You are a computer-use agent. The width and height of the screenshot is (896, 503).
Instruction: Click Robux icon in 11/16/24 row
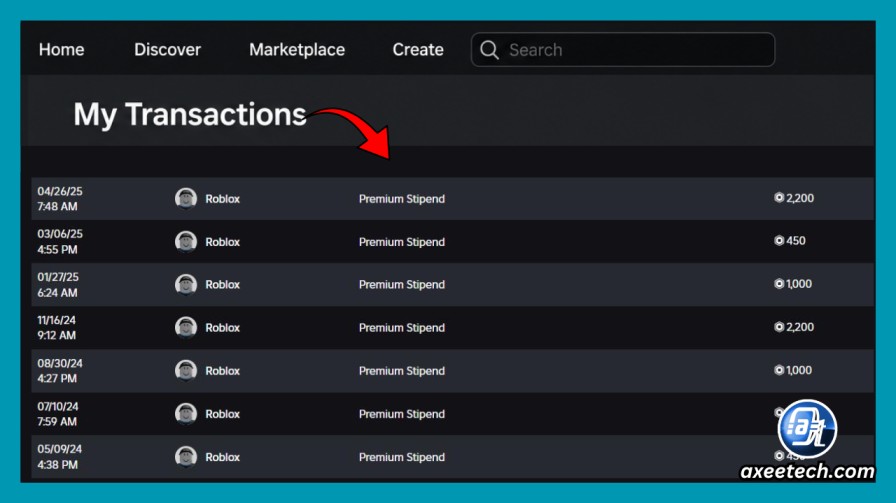pos(779,327)
